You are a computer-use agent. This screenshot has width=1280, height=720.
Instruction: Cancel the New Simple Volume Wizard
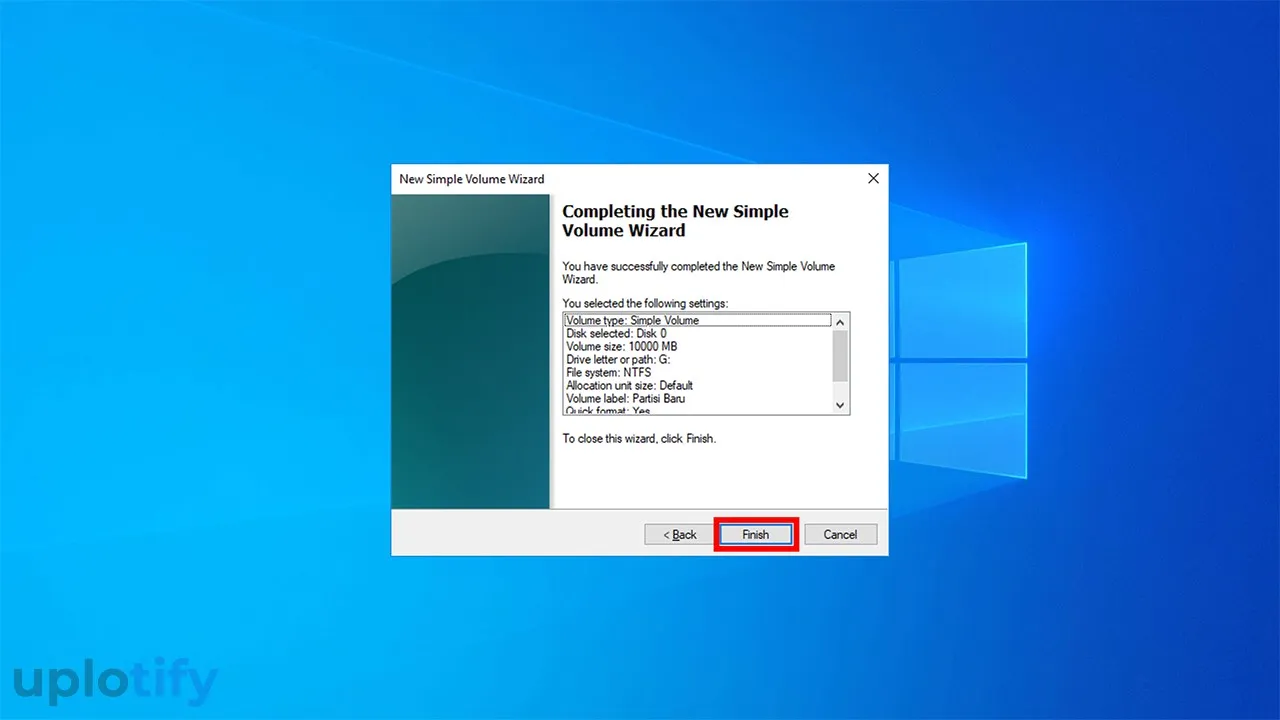(840, 534)
